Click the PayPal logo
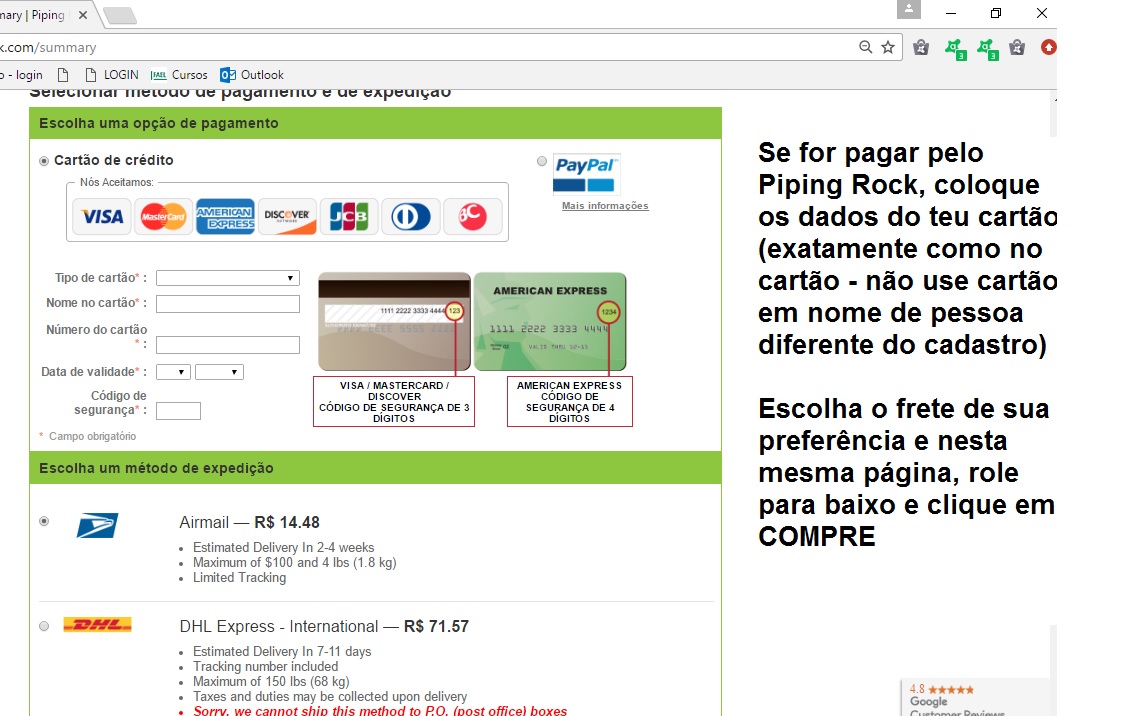The width and height of the screenshot is (1140, 716). 586,174
